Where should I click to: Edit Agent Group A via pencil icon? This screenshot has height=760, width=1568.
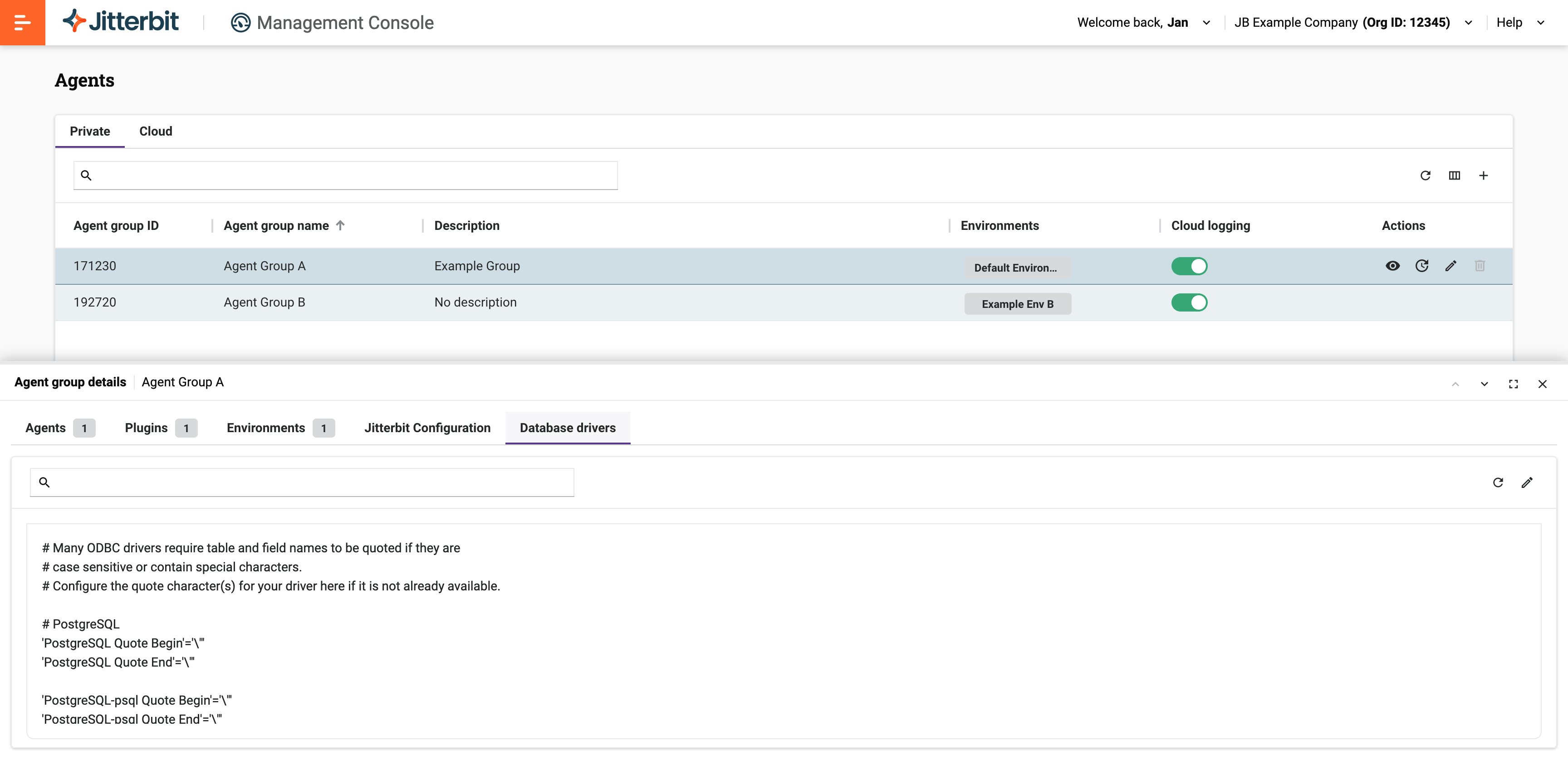1451,266
